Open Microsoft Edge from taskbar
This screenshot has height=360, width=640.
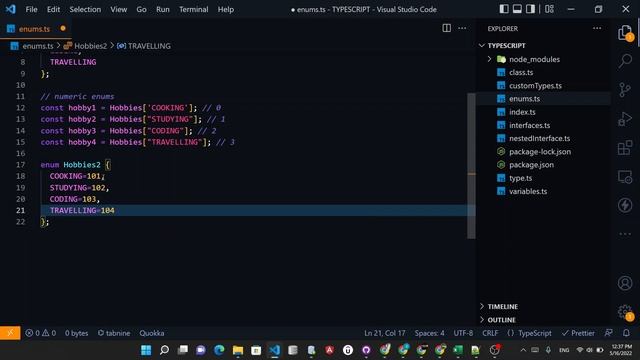point(219,350)
